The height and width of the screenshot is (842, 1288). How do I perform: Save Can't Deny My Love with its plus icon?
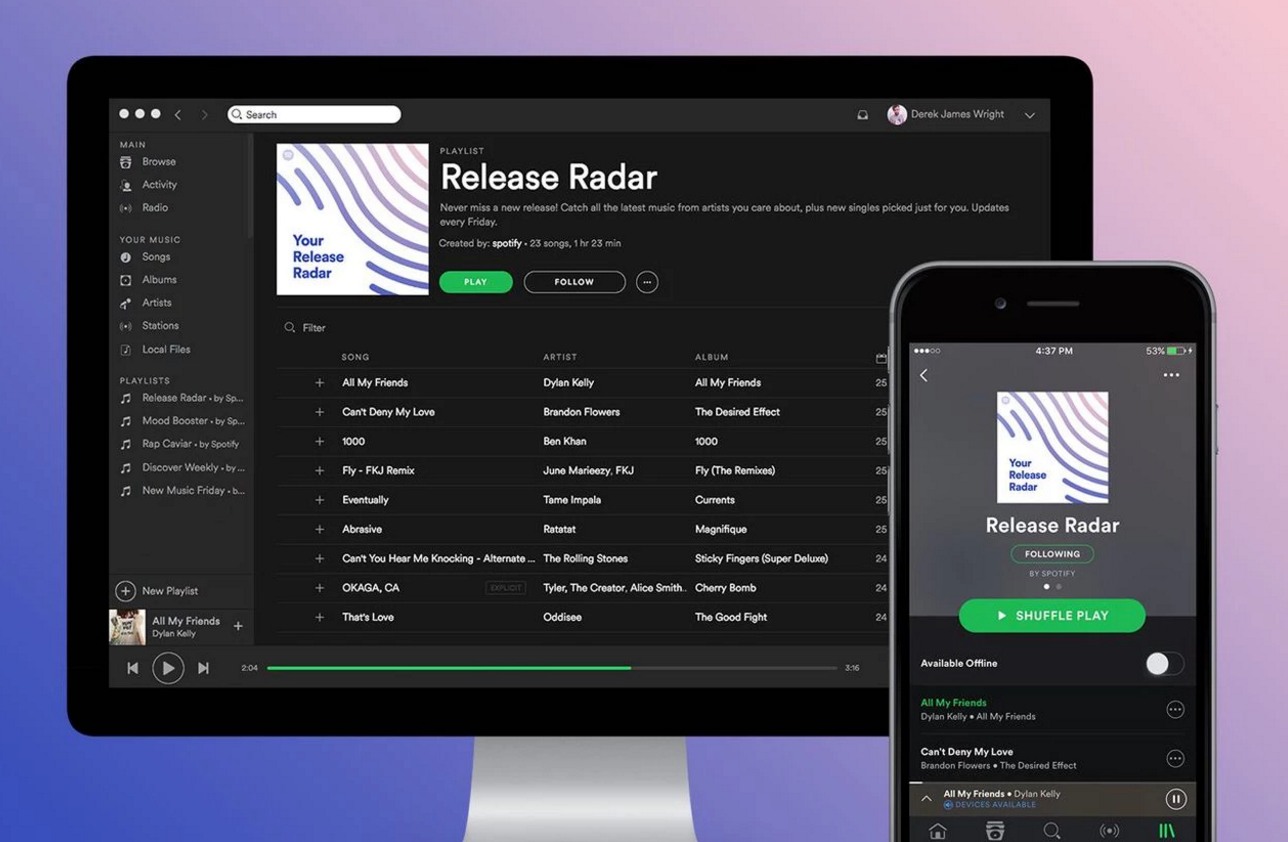(x=320, y=412)
